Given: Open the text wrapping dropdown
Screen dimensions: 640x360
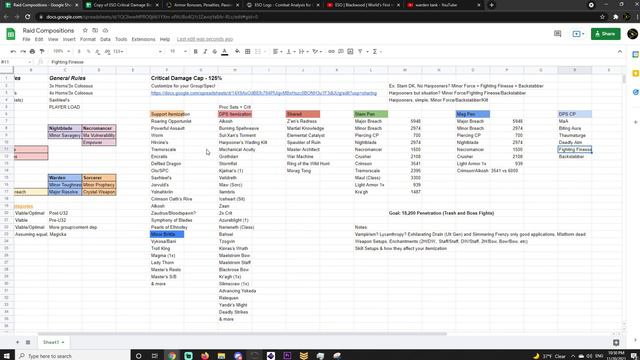Looking at the screenshot, I should click(303, 51).
